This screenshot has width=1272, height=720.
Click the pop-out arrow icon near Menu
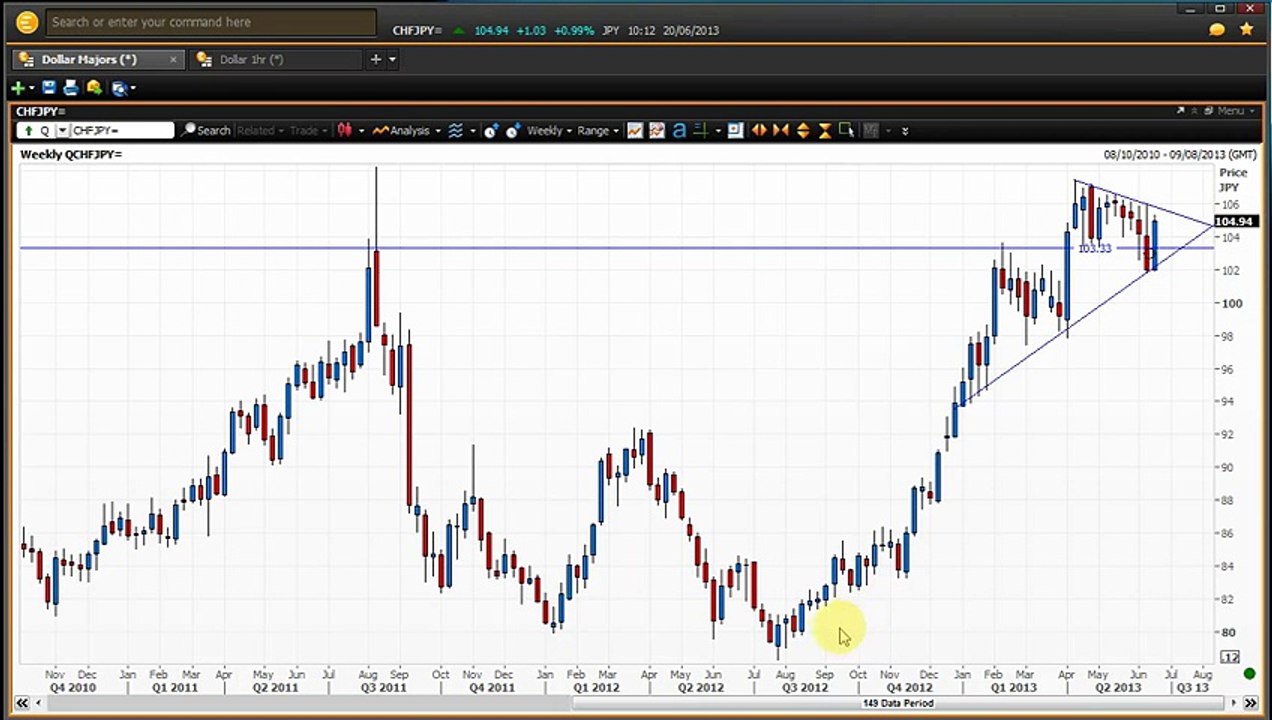click(1180, 111)
